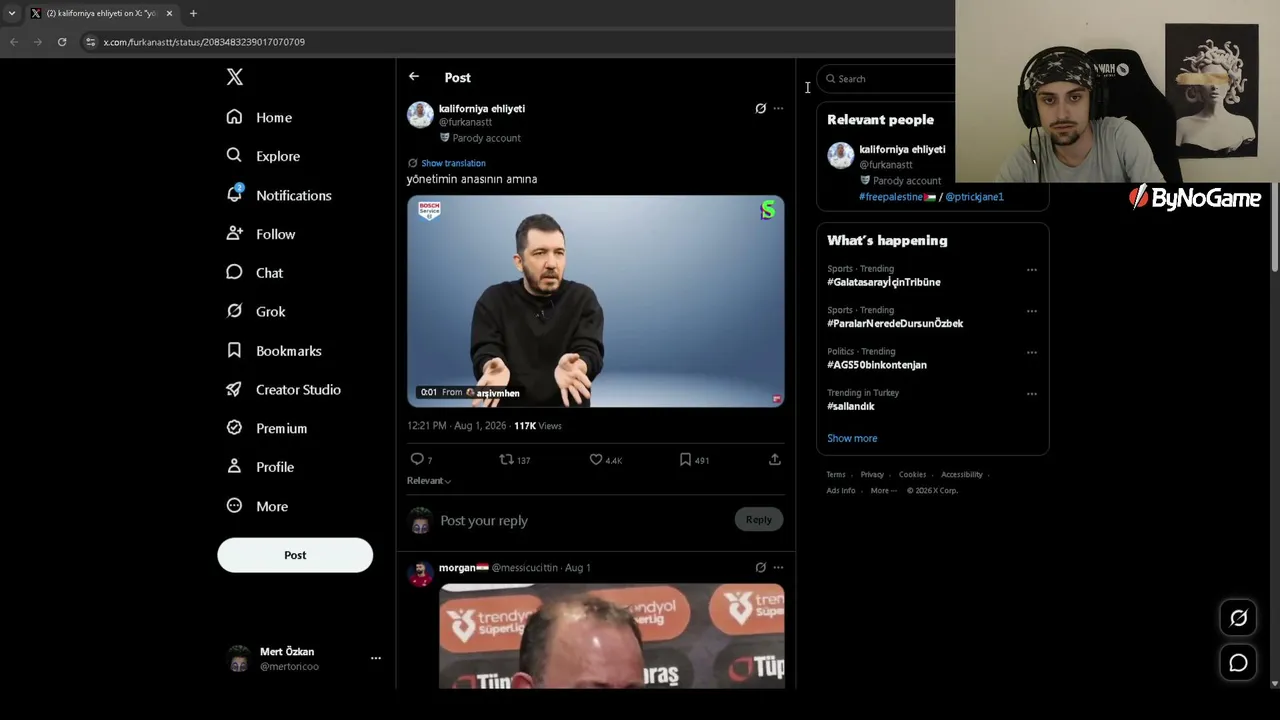Open a new browser tab
This screenshot has height=720, width=1280.
click(x=193, y=13)
